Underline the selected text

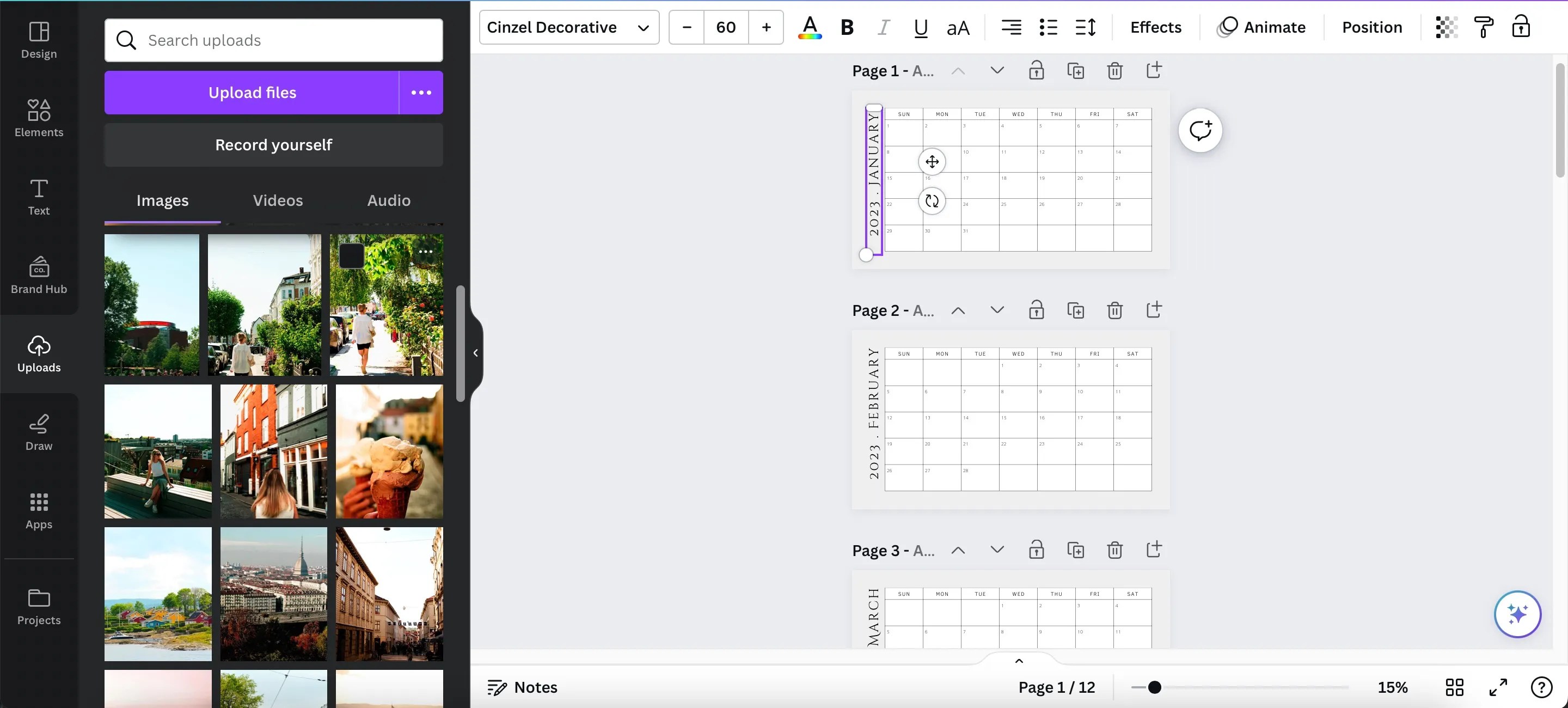(x=920, y=27)
